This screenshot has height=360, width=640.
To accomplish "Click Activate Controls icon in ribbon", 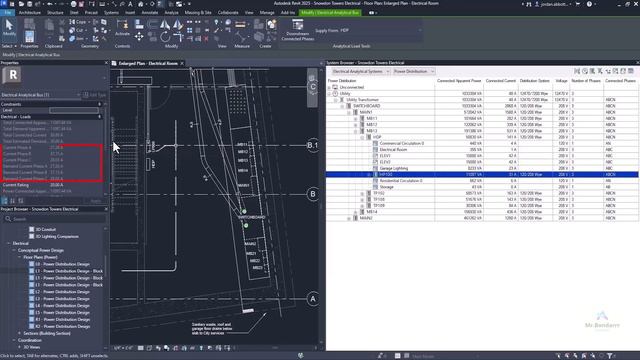I will 122,26.
